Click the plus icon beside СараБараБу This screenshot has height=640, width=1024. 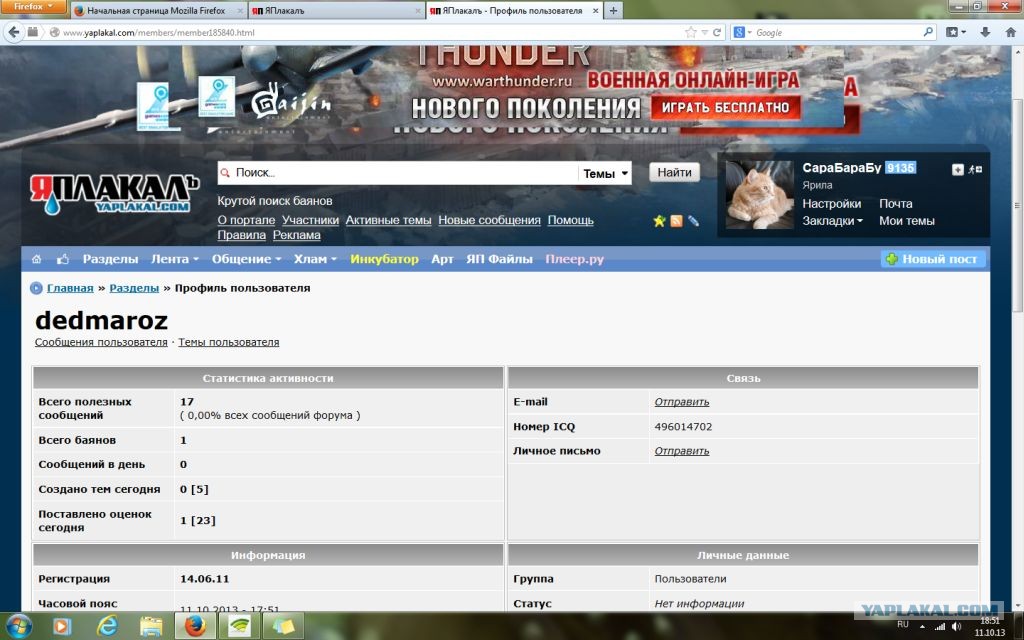(x=957, y=170)
